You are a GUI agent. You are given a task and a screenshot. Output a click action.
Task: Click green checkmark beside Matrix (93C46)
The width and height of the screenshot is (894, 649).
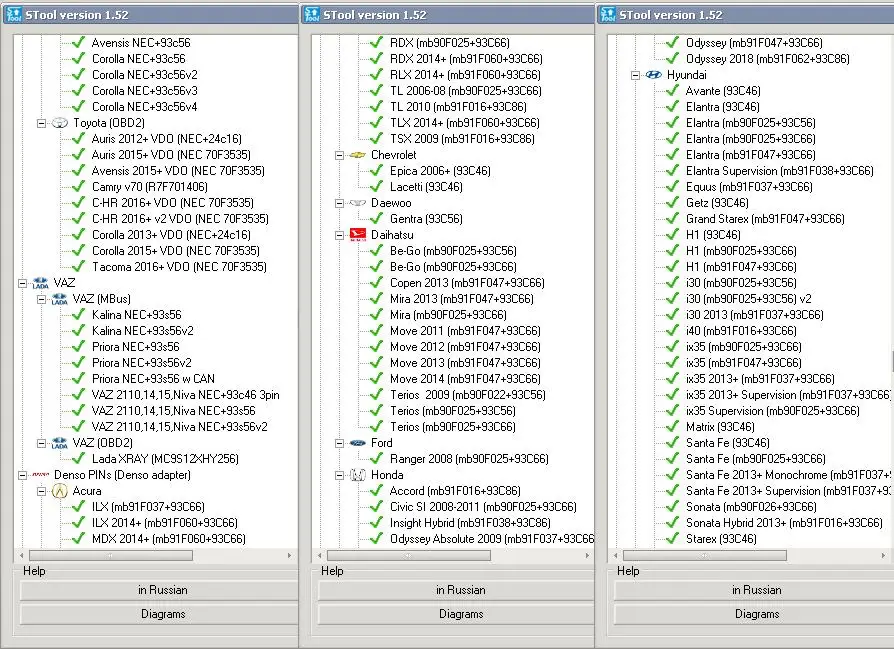(673, 427)
